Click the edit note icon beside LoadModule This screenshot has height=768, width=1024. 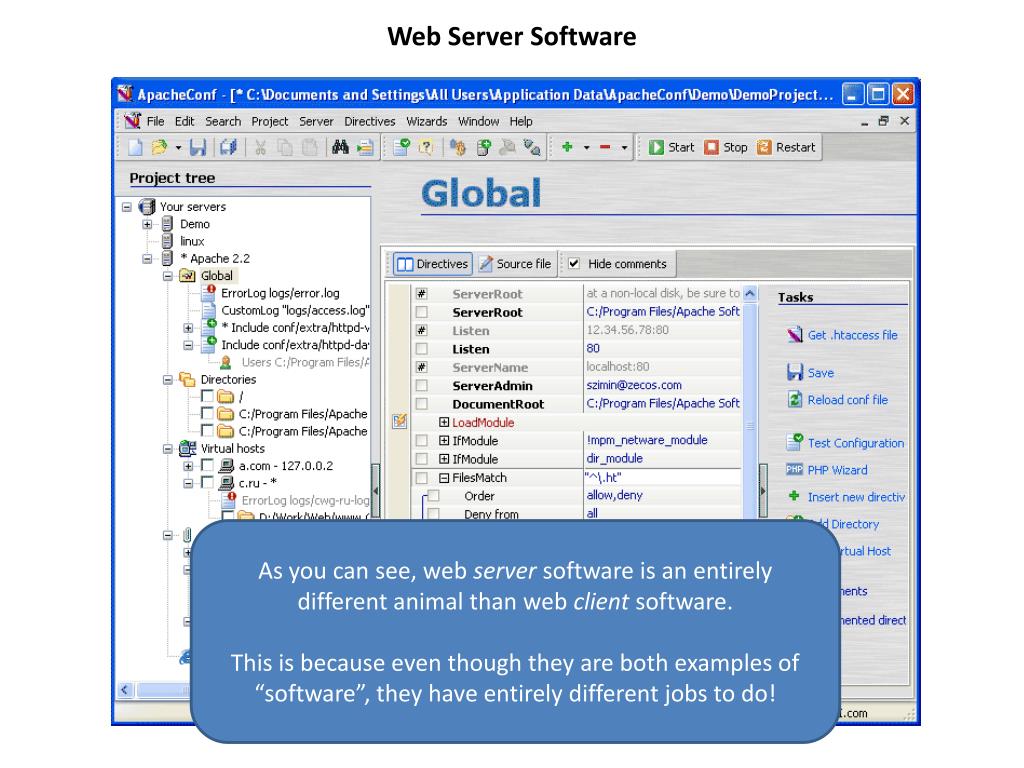tap(400, 422)
